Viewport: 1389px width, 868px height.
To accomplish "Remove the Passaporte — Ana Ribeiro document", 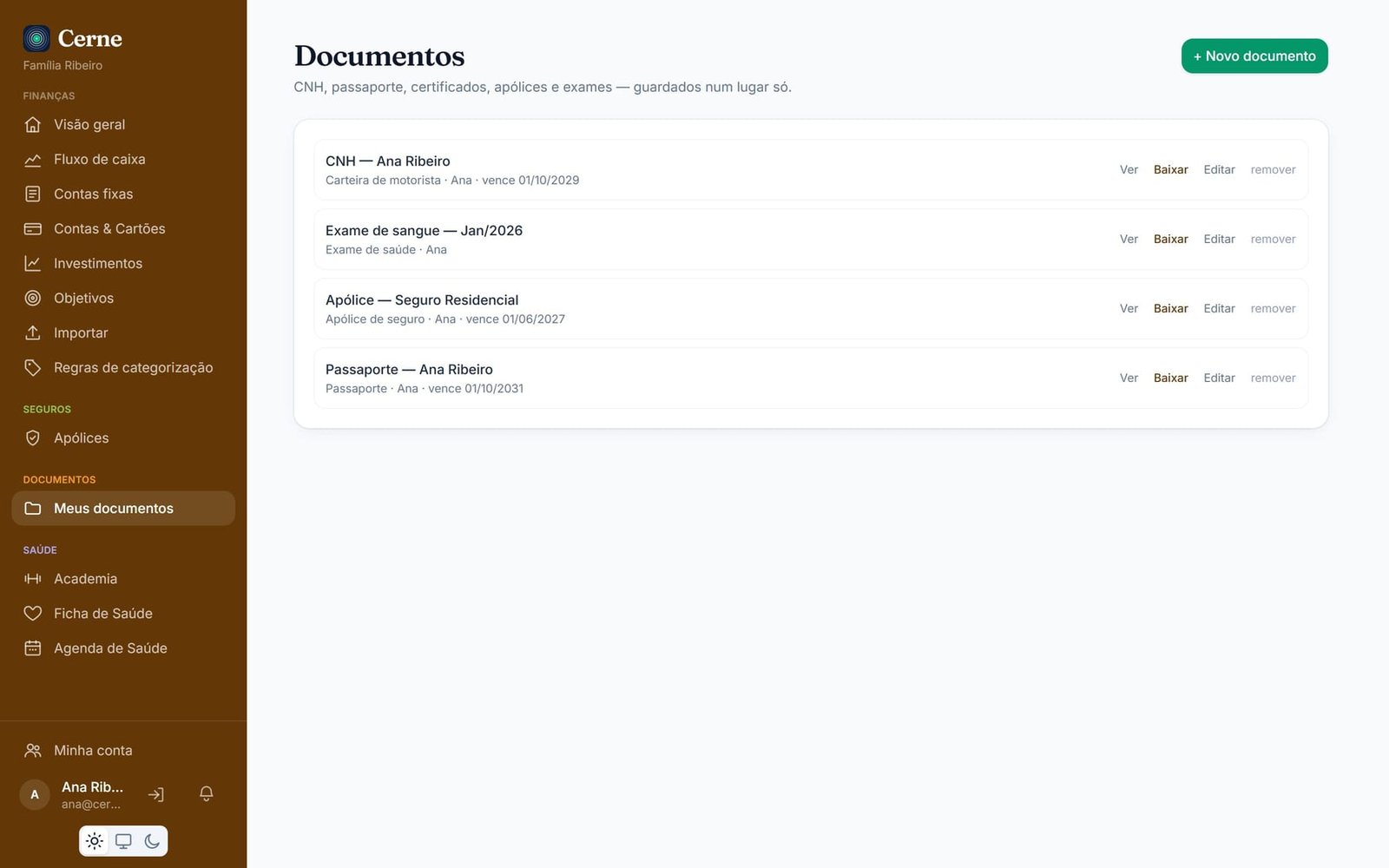I will click(x=1273, y=378).
